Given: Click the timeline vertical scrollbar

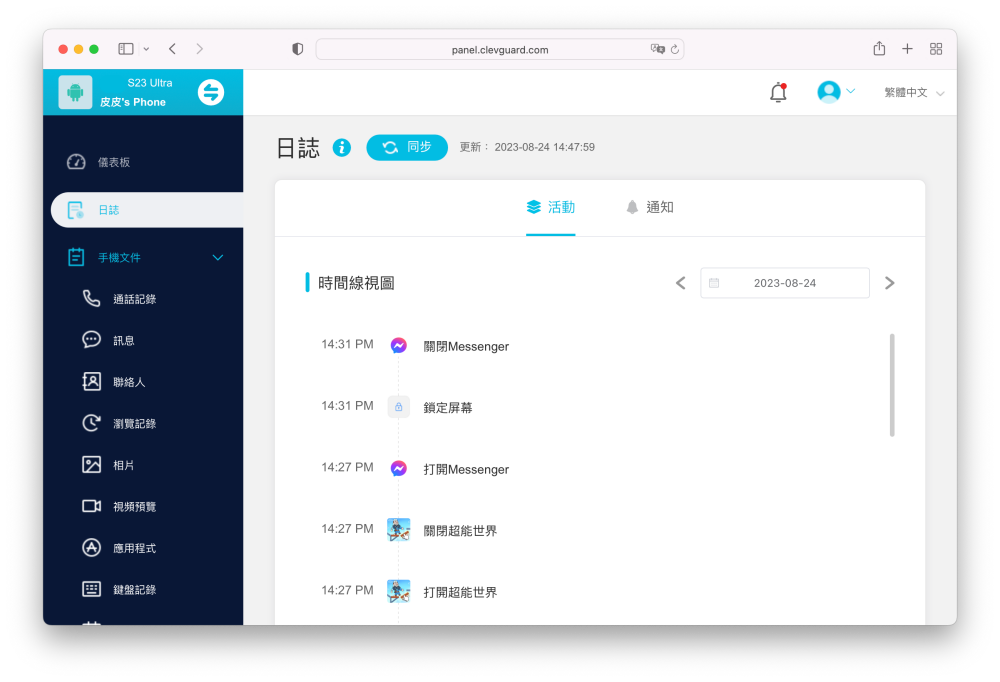Looking at the screenshot, I should pos(892,385).
